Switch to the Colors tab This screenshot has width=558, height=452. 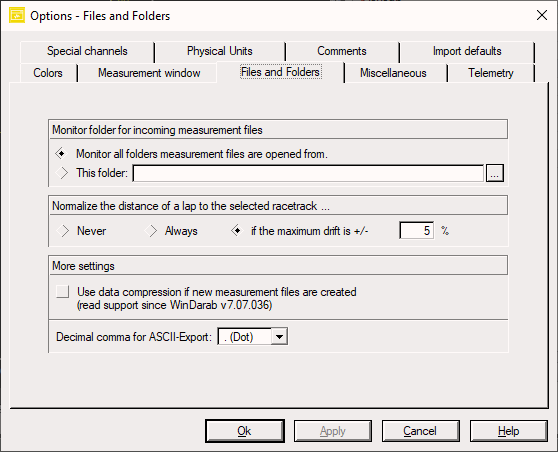pyautogui.click(x=48, y=73)
